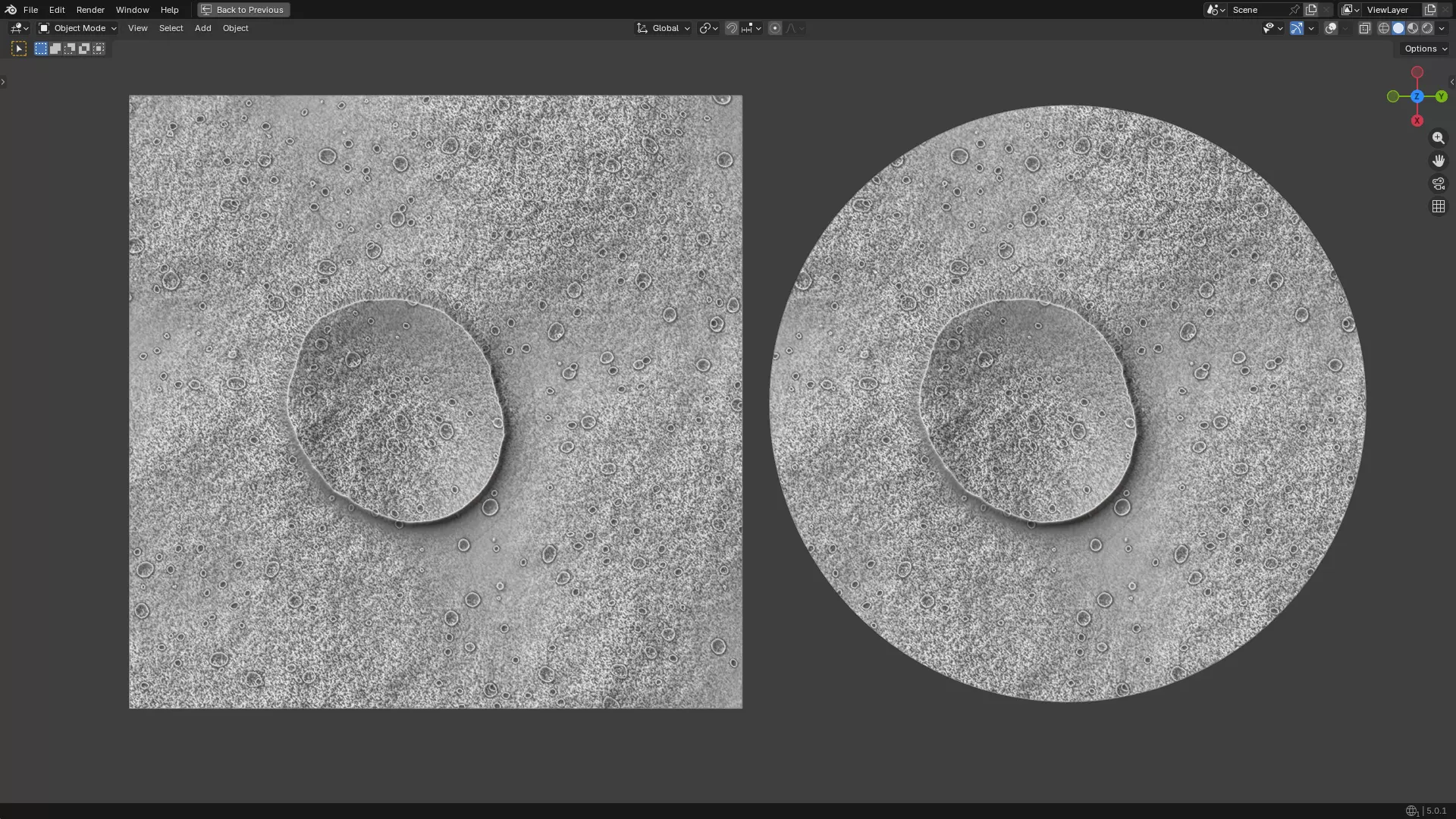This screenshot has width=1456, height=819.
Task: Click the zoom view magnifier icon
Action: point(1438,138)
